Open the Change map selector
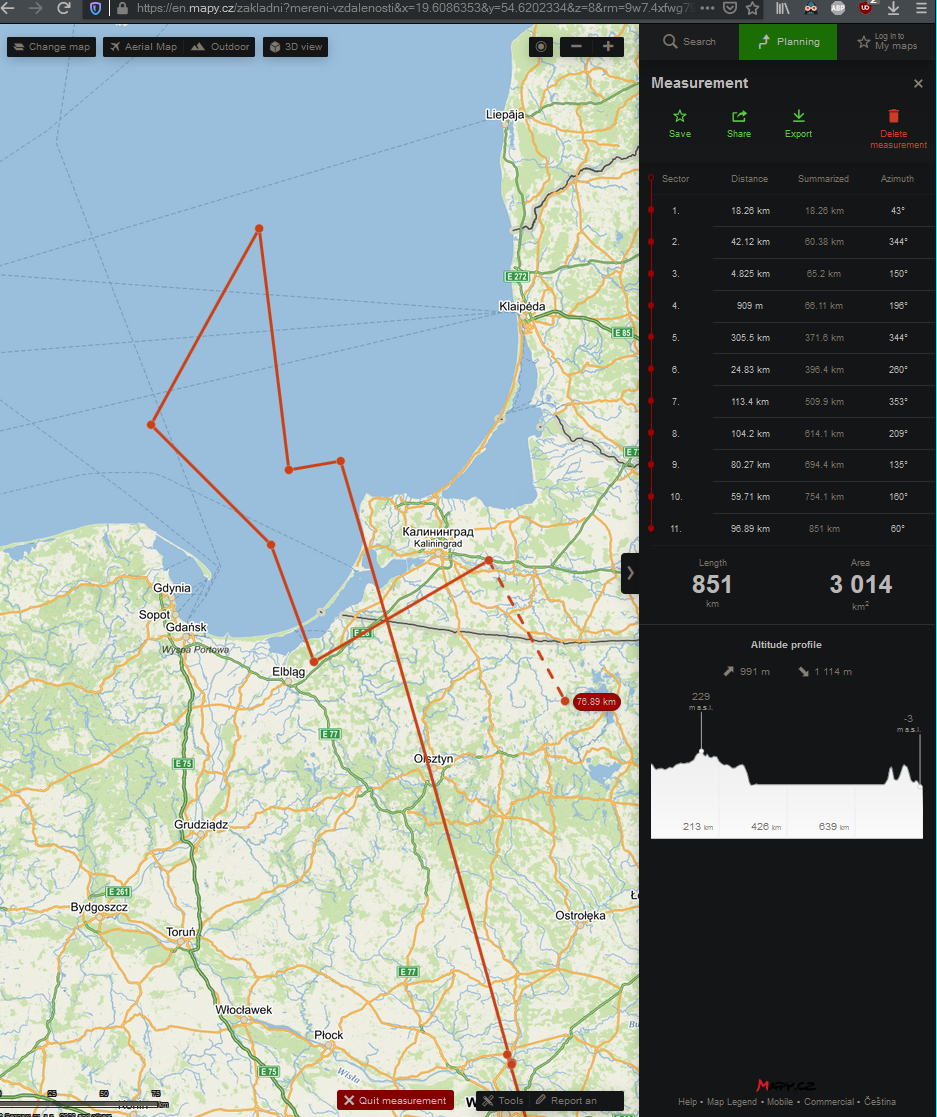Screen dimensions: 937x1117 [x=52, y=47]
